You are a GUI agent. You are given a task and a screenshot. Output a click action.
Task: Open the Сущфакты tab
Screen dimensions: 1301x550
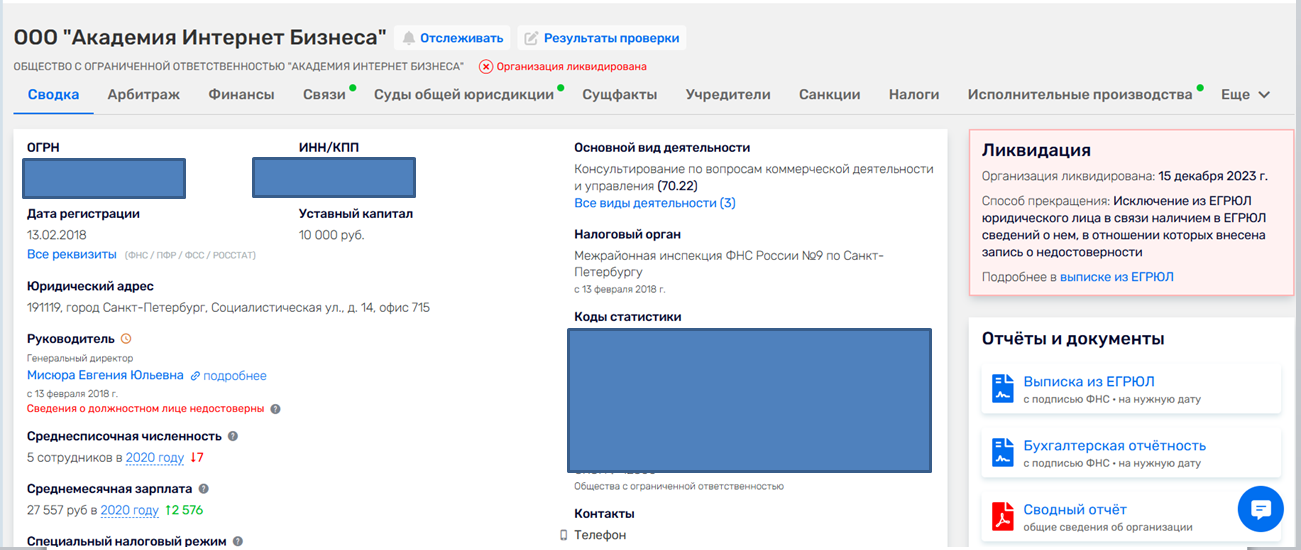[x=620, y=94]
